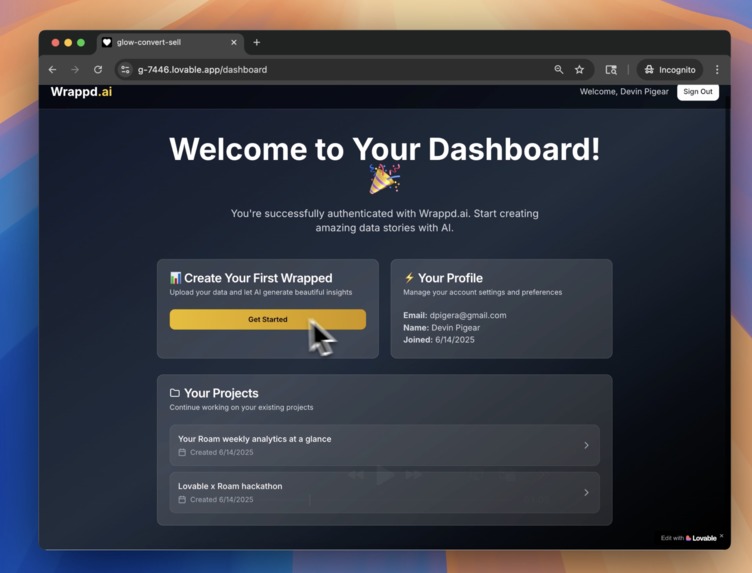Click the lightning icon beside Your Profile
Viewport: 752px width, 573px height.
409,278
